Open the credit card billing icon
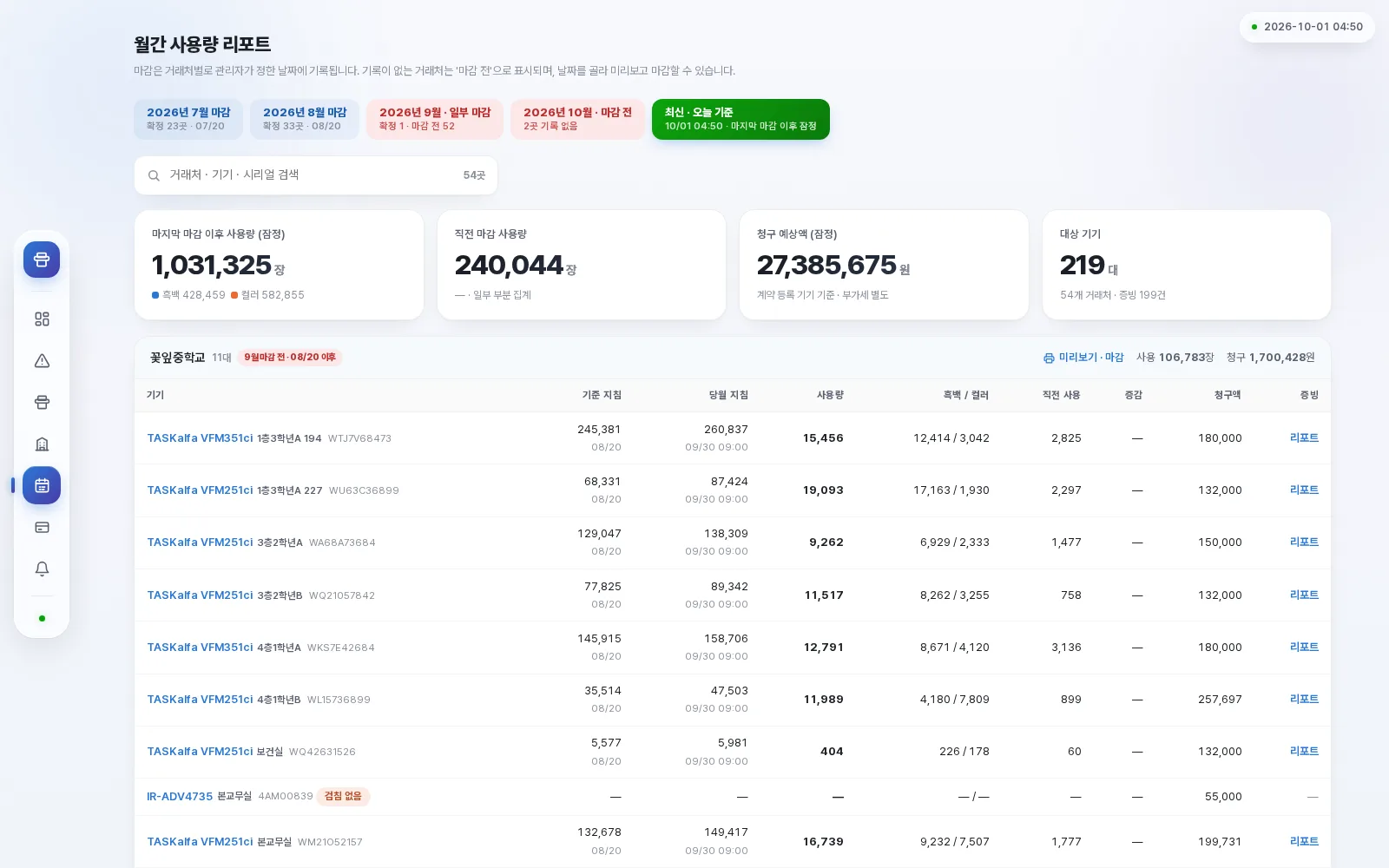 42,528
